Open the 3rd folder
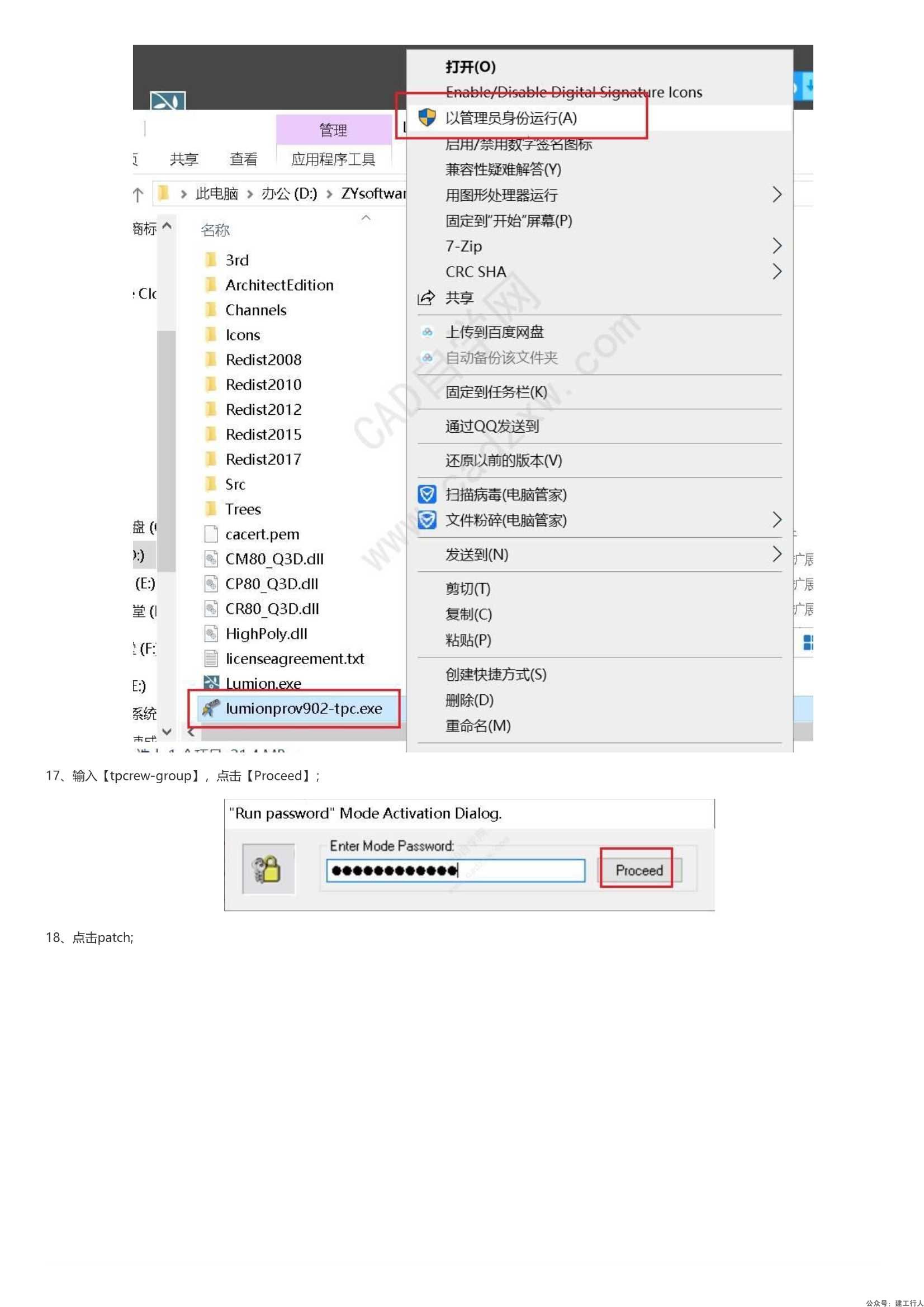 [237, 259]
